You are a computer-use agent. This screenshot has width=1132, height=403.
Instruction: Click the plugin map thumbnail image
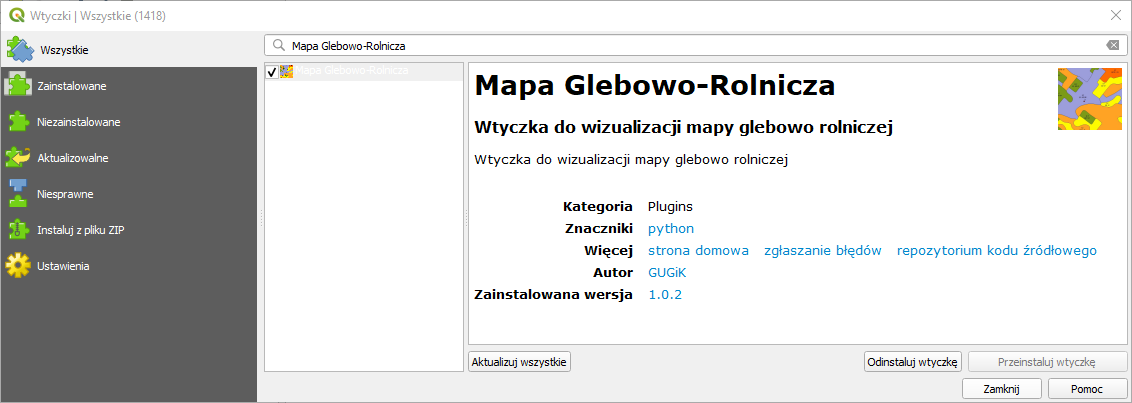pos(1089,98)
